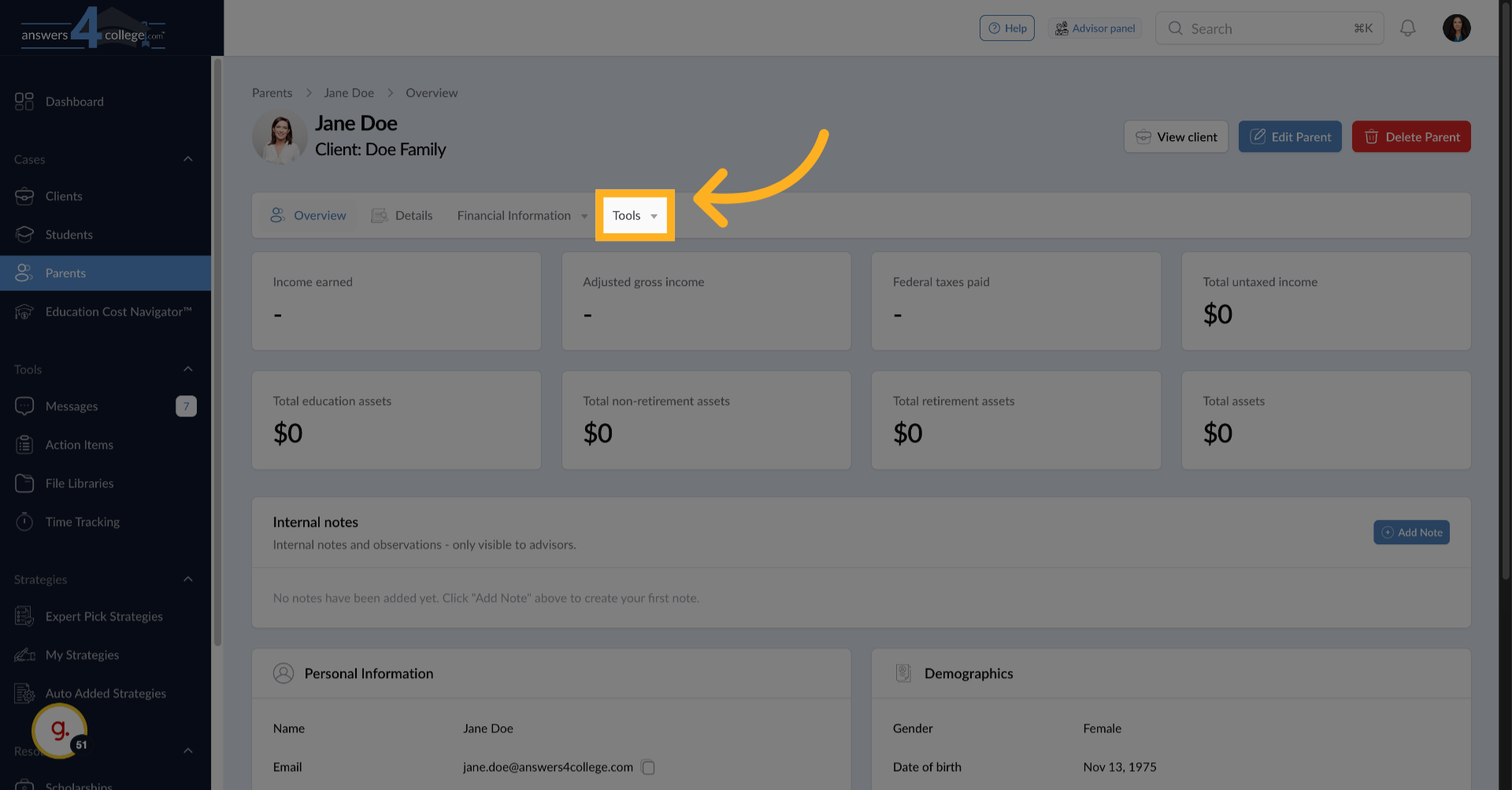Click the Parents breadcrumb link
Image resolution: width=1512 pixels, height=790 pixels.
click(x=272, y=93)
